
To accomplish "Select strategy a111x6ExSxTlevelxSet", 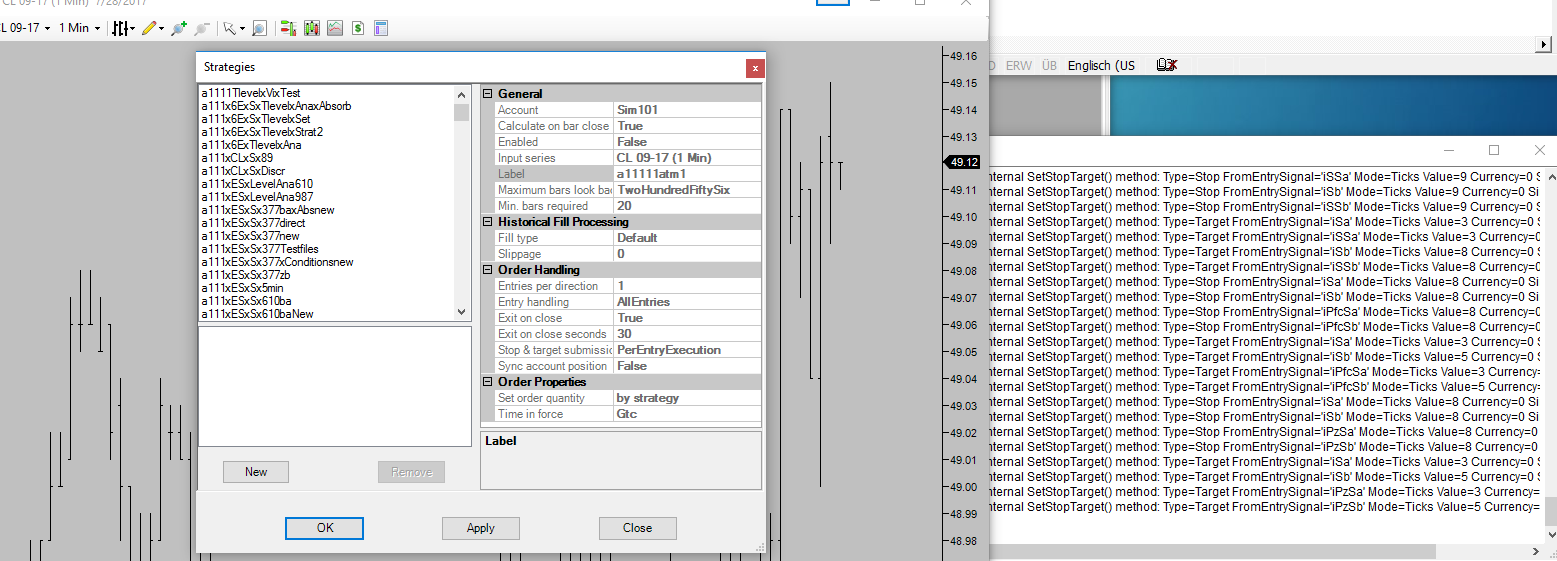I will [x=256, y=119].
